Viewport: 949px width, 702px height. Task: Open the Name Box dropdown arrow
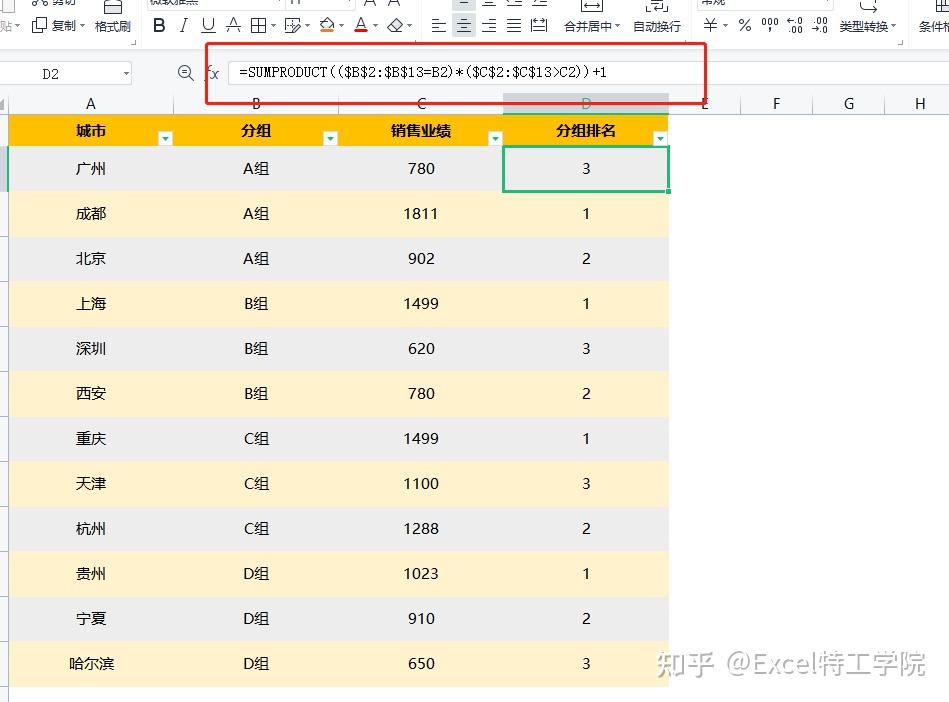(126, 74)
